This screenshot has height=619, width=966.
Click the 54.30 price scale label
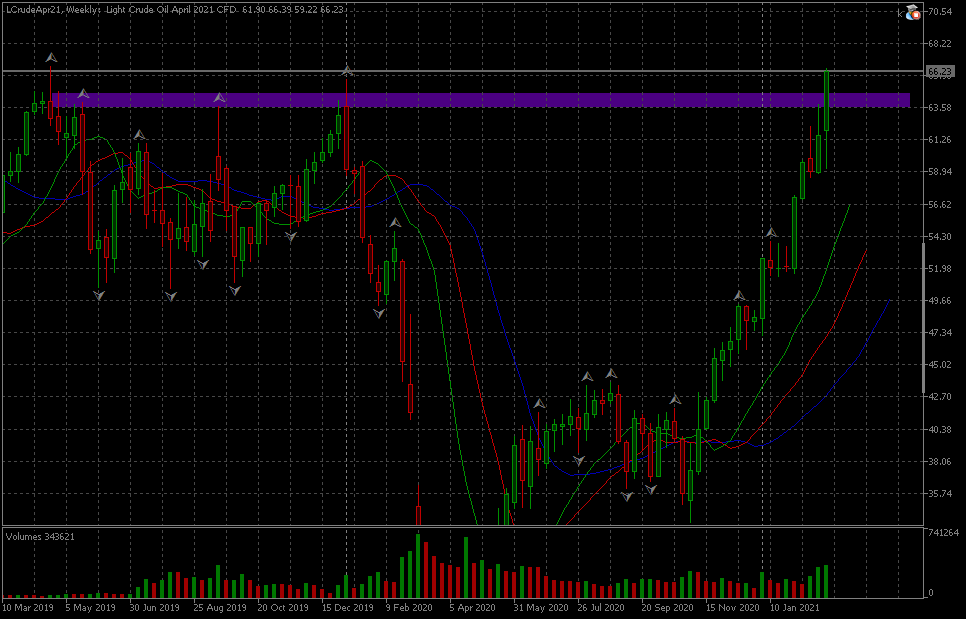click(940, 237)
